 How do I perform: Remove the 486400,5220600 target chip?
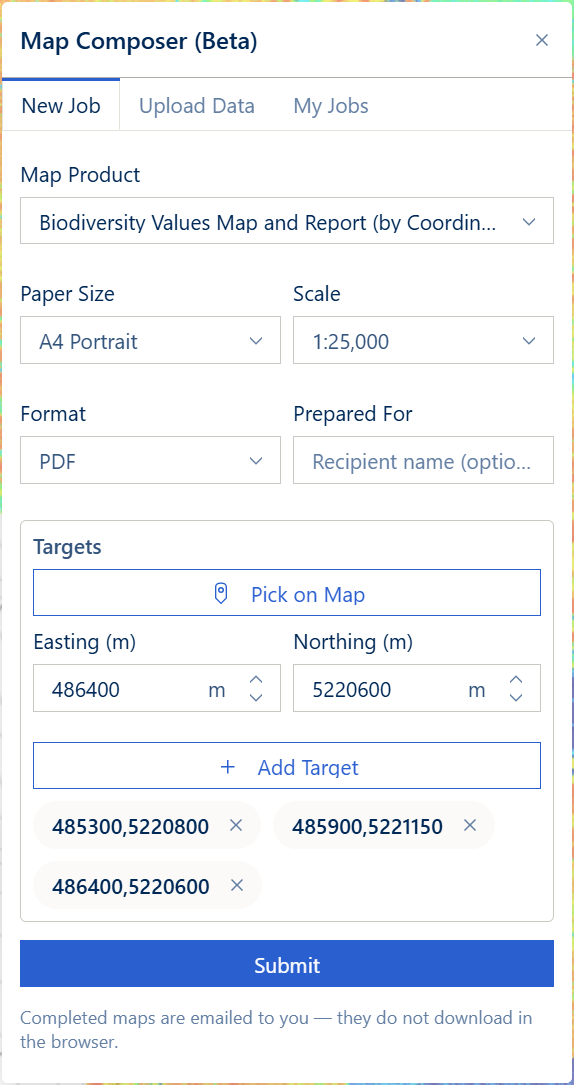click(237, 885)
